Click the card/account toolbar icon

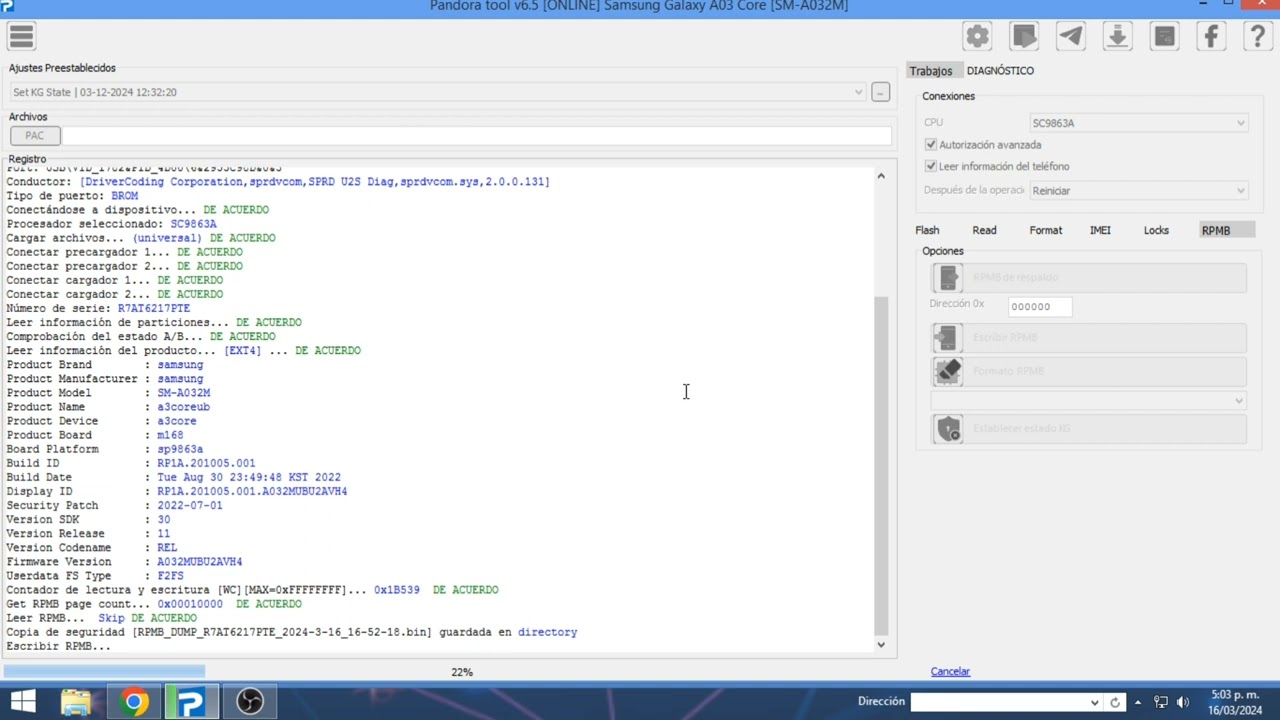[x=1164, y=37]
